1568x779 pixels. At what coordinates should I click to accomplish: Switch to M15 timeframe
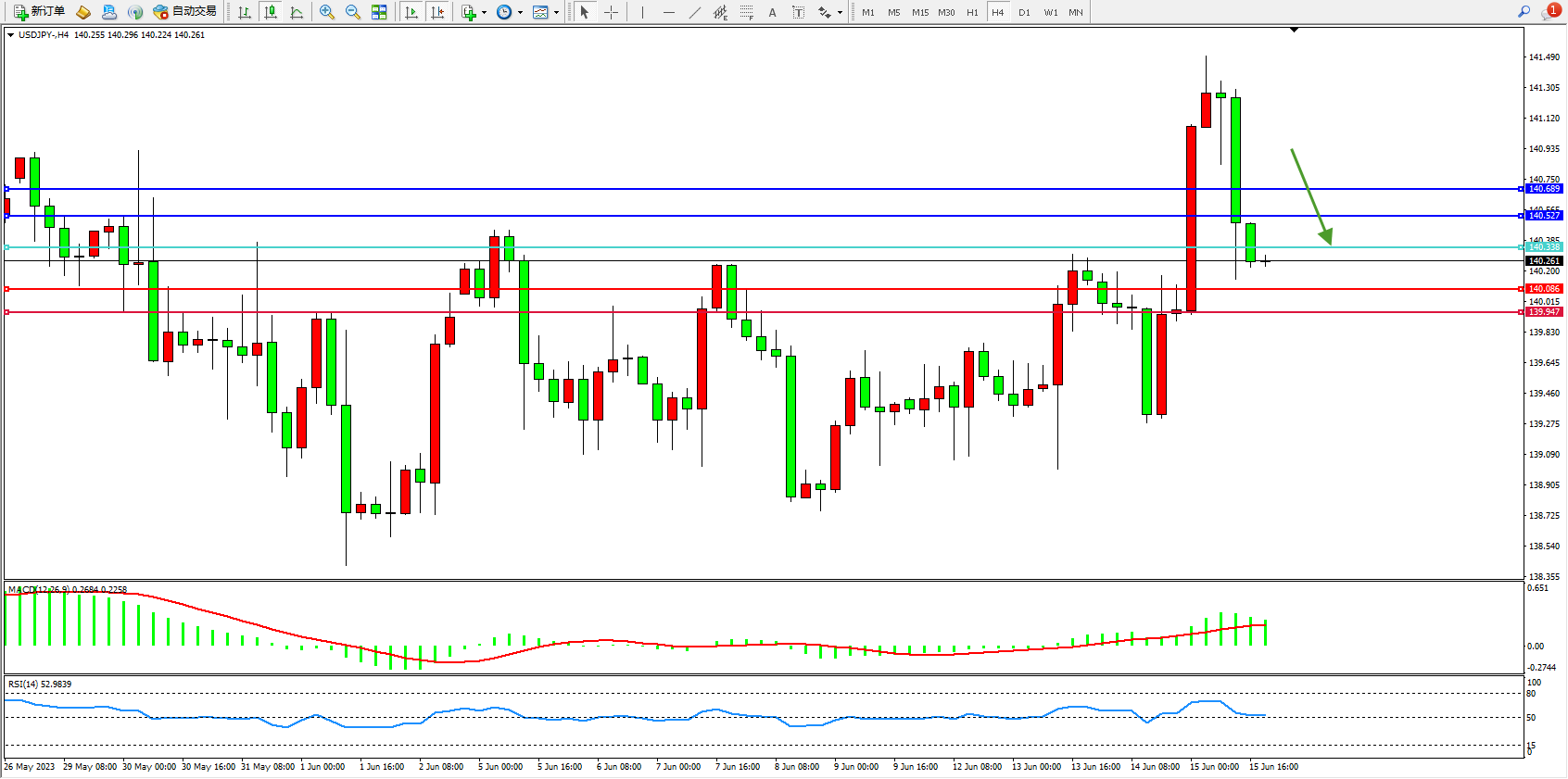pyautogui.click(x=919, y=12)
